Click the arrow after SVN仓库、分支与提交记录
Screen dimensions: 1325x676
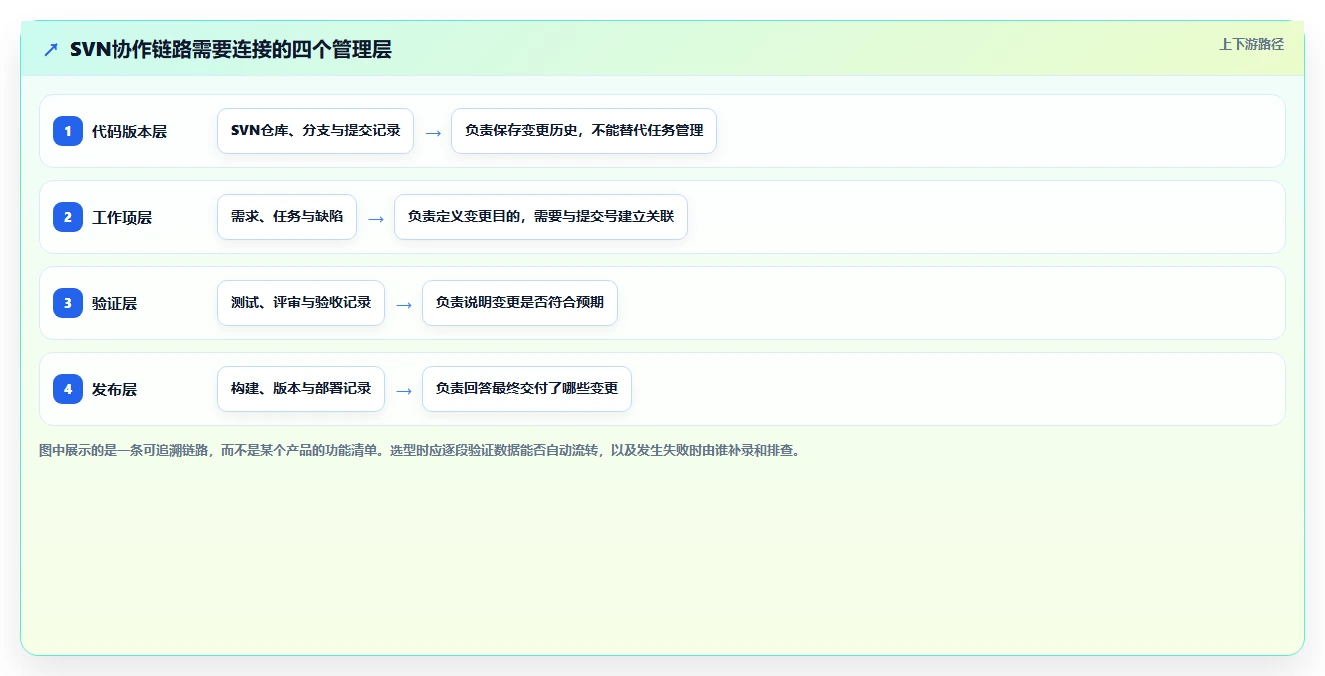pyautogui.click(x=433, y=132)
